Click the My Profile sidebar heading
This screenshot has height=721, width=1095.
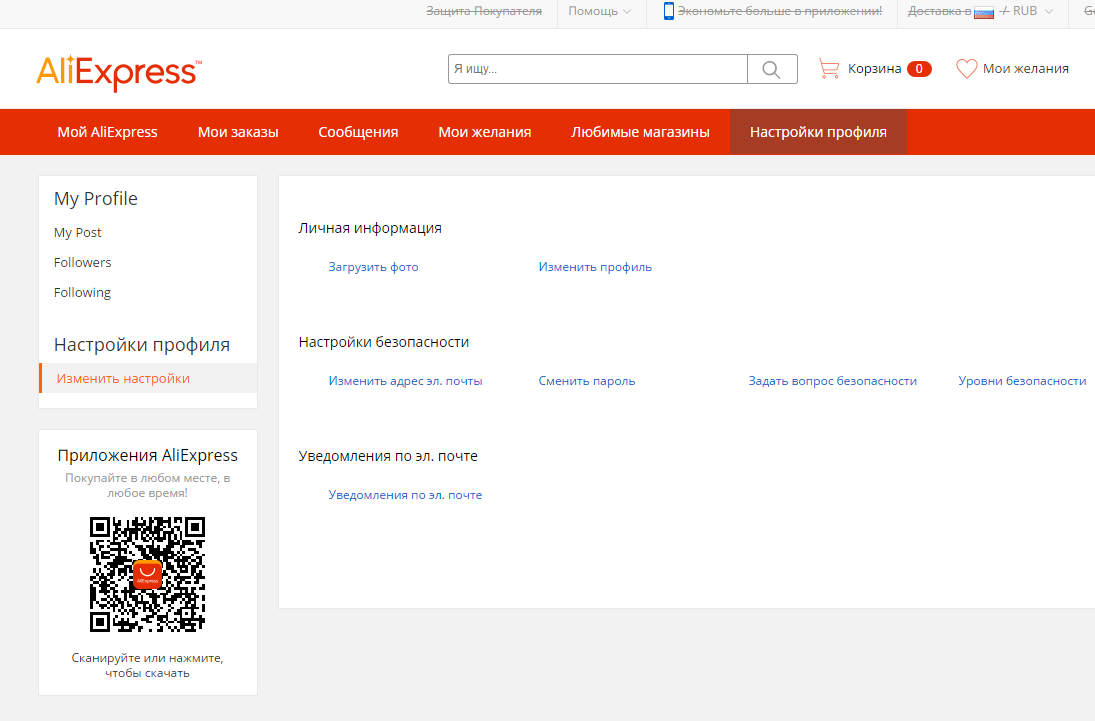point(96,199)
